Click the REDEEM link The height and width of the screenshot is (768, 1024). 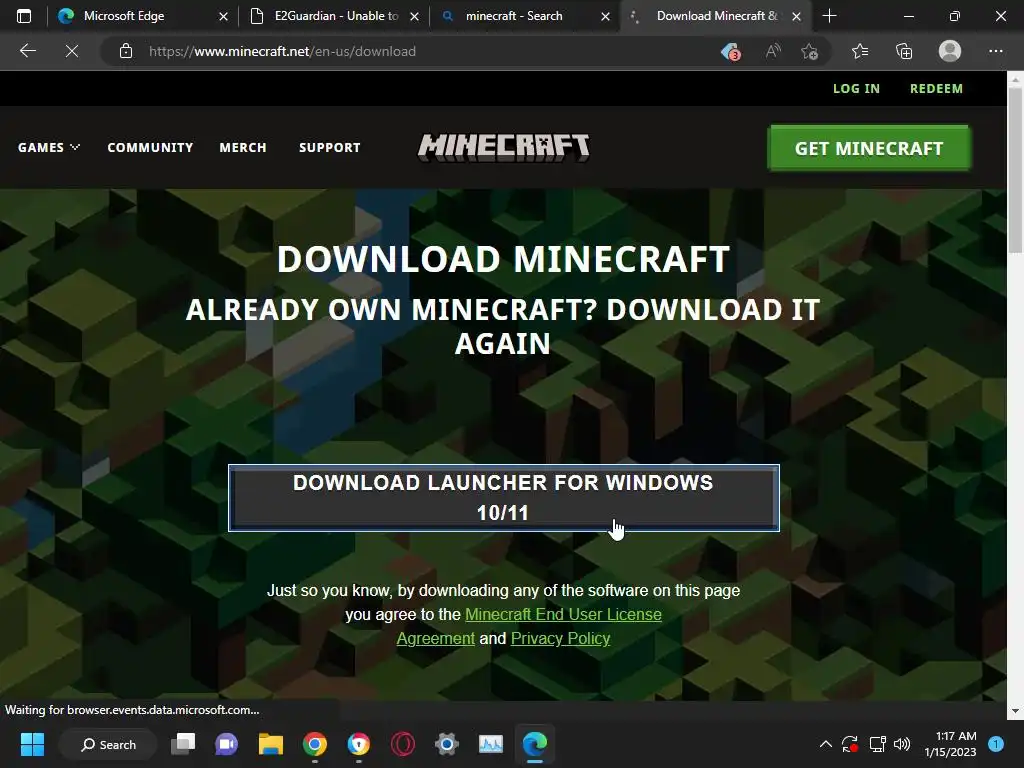coord(936,89)
